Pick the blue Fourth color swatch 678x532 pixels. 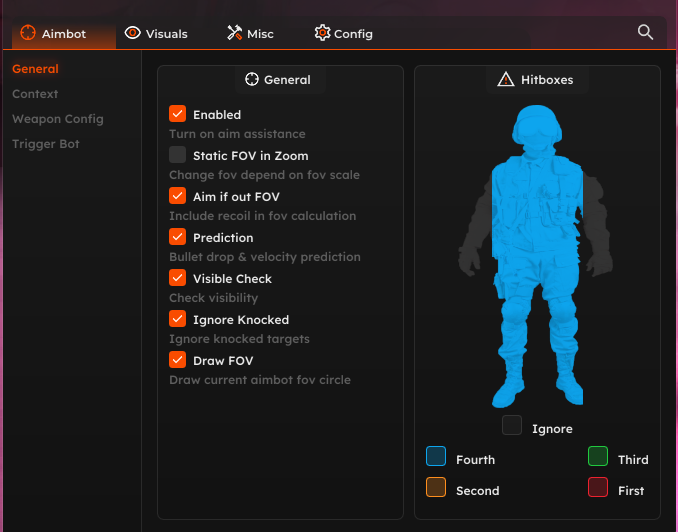[436, 457]
